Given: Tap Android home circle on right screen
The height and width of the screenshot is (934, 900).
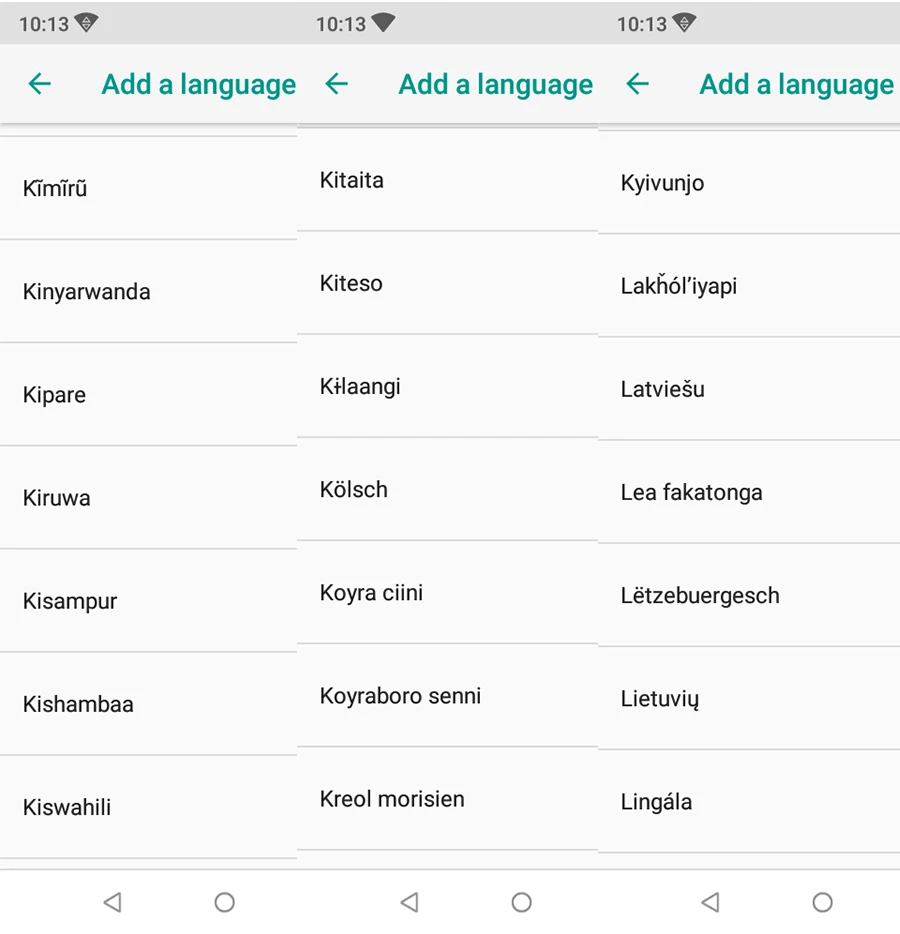Looking at the screenshot, I should click(x=822, y=902).
